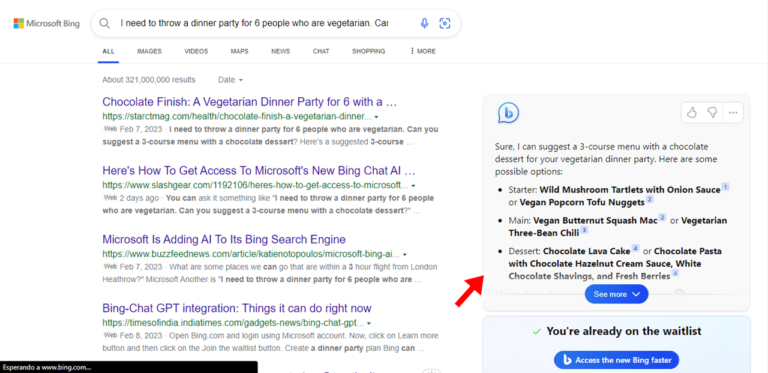Click citation 1 after Onion Sauce
Image resolution: width=768 pixels, height=373 pixels.
coord(725,186)
